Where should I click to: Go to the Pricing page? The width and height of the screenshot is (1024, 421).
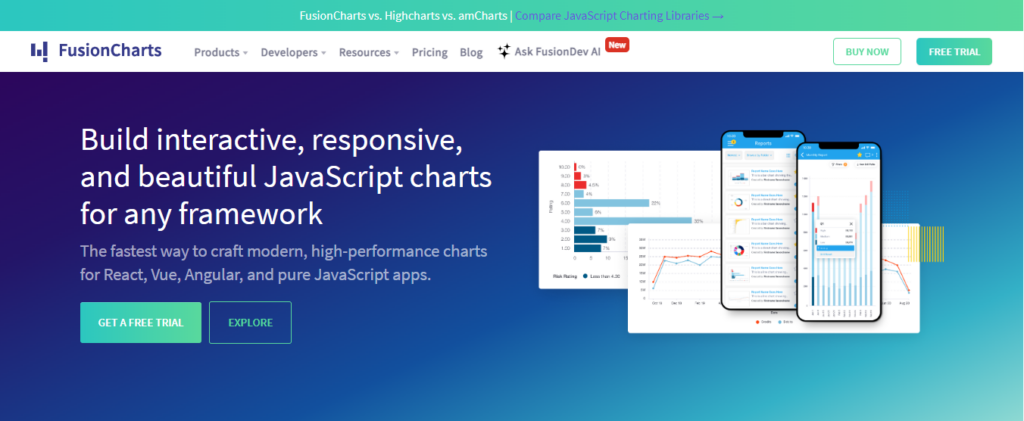point(430,52)
